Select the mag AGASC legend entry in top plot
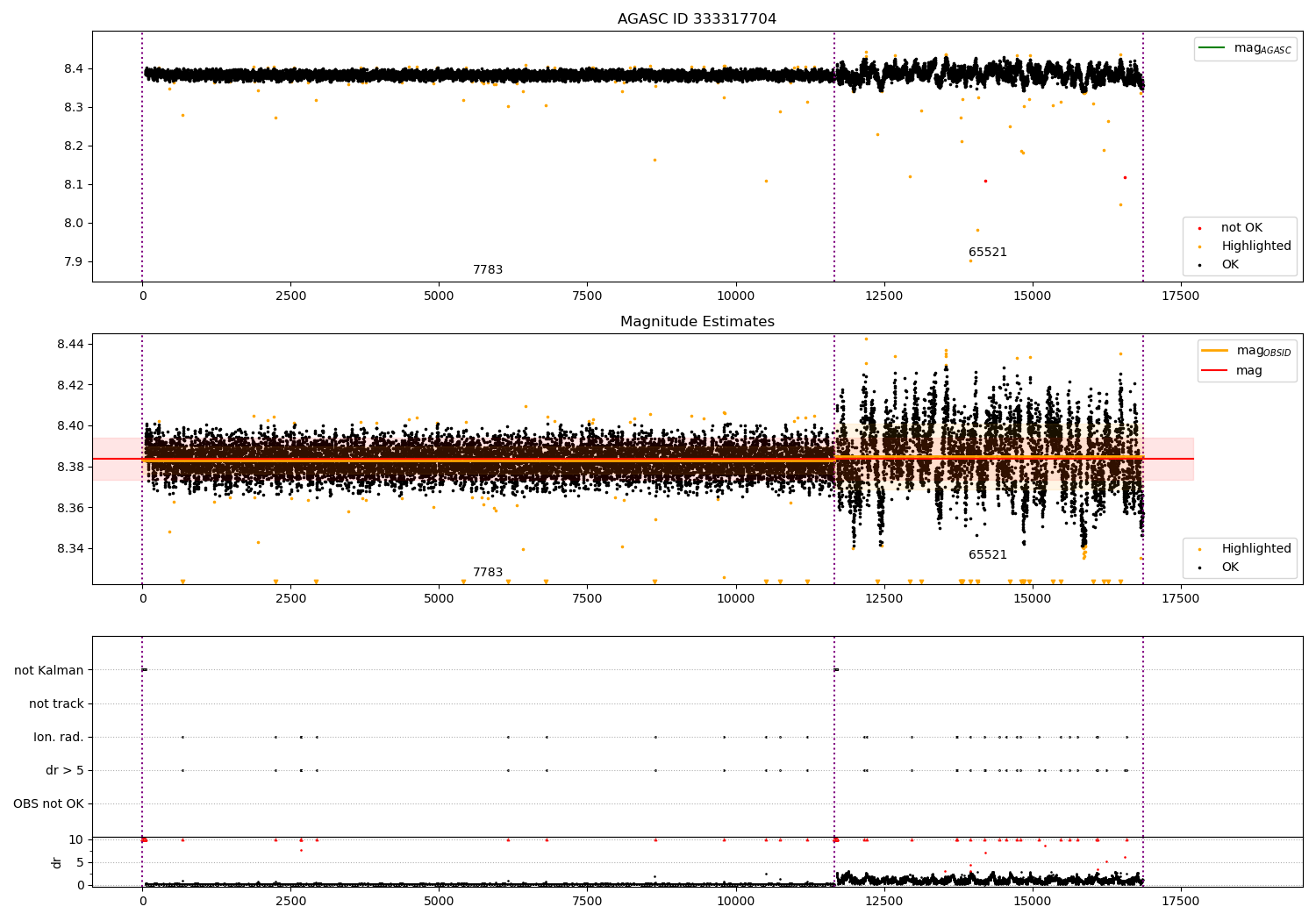Image resolution: width=1316 pixels, height=921 pixels. pyautogui.click(x=1245, y=48)
